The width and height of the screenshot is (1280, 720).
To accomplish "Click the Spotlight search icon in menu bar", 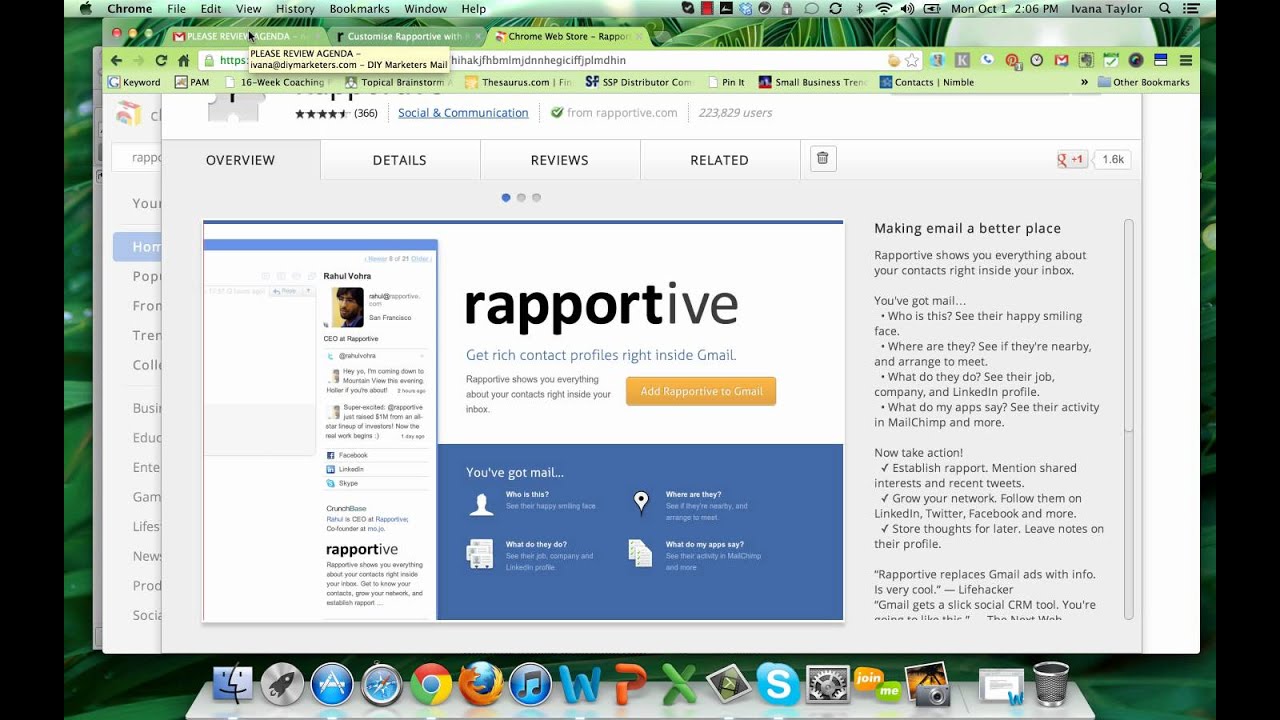I will pyautogui.click(x=1166, y=9).
